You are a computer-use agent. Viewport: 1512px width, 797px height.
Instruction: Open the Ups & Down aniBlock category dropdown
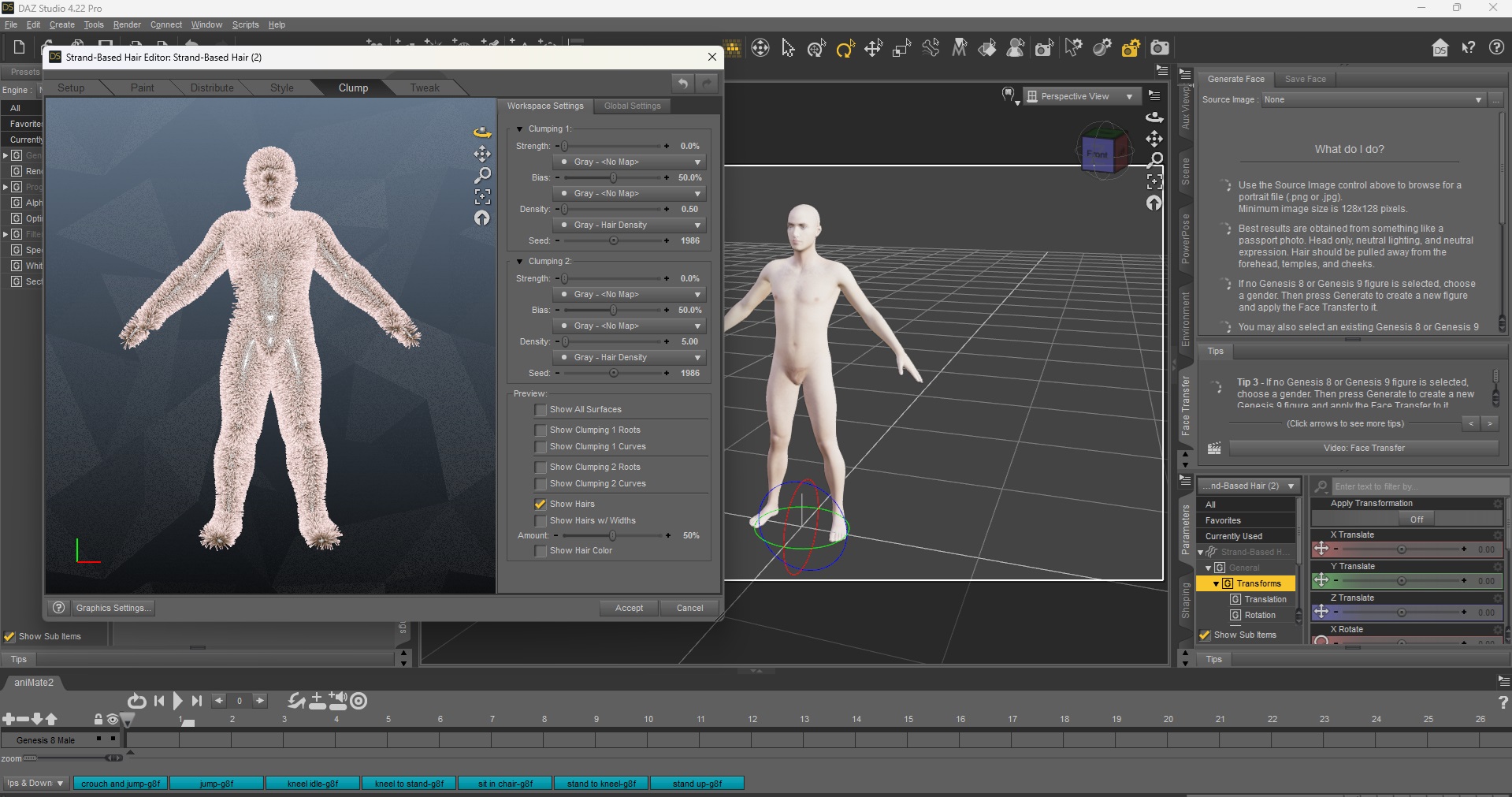pyautogui.click(x=35, y=783)
